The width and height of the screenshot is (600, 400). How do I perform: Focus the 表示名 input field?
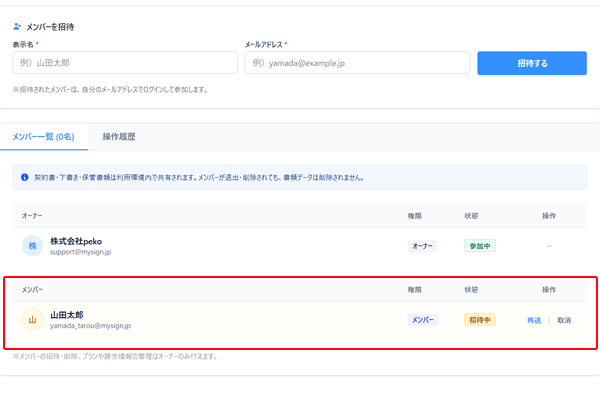125,63
